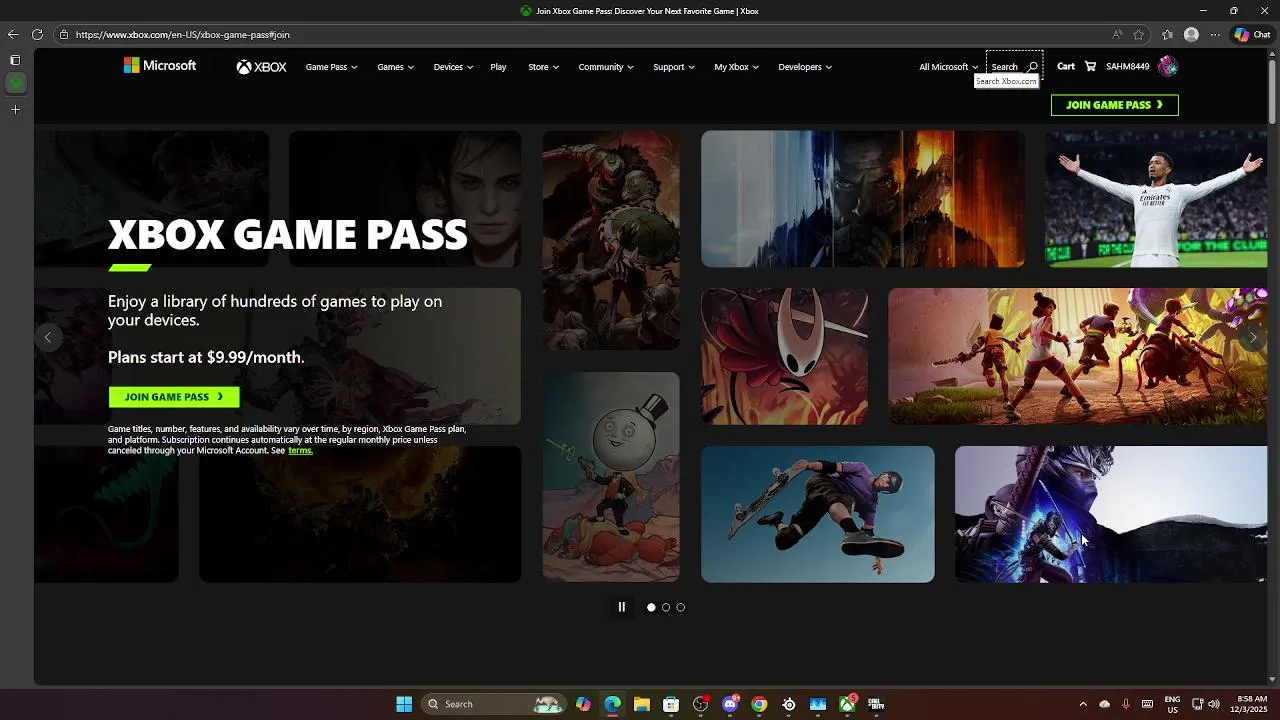Click the lock icon beside the URL
This screenshot has height=720, width=1280.
64,34
